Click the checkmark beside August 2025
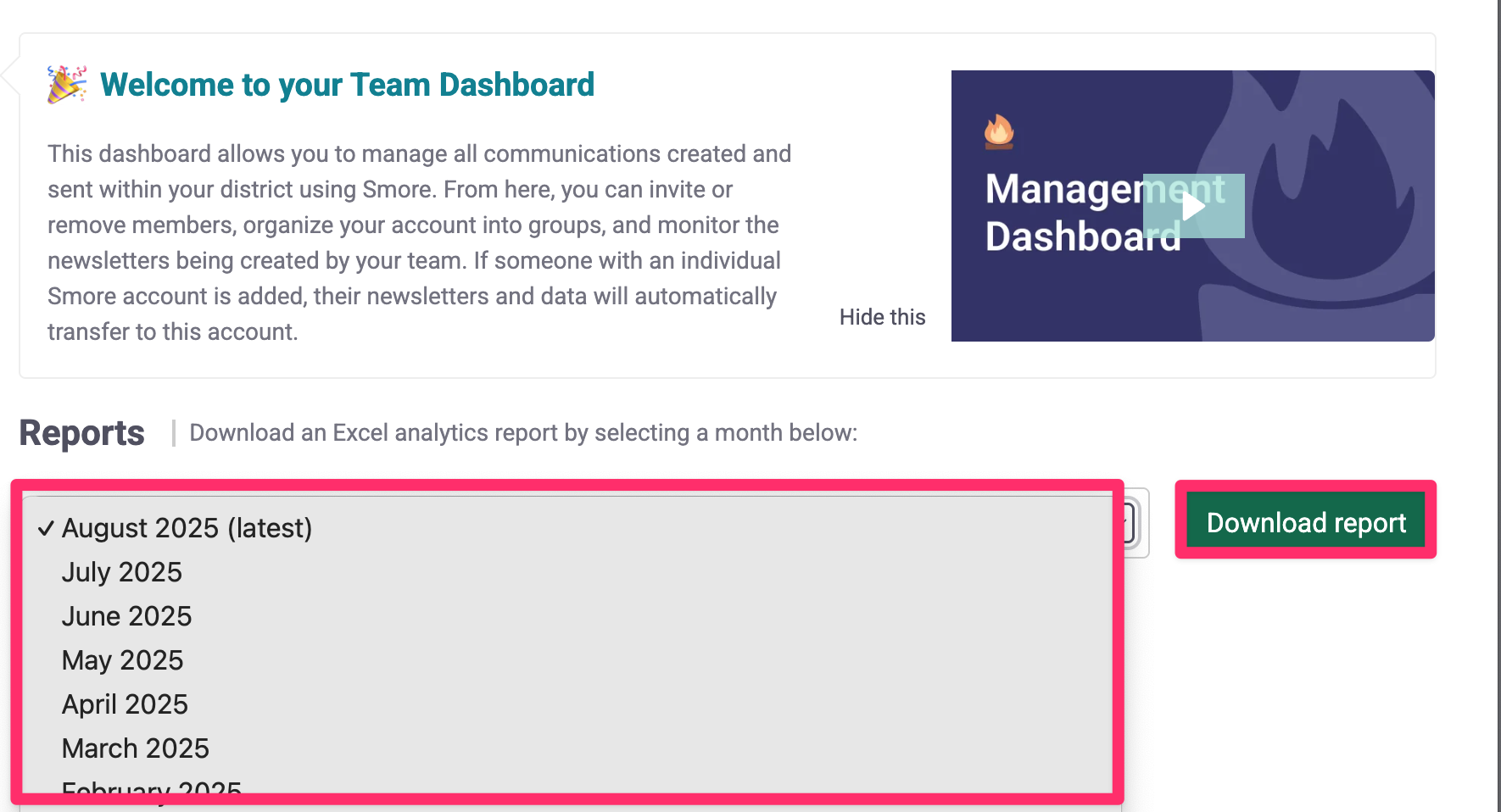Image resolution: width=1501 pixels, height=812 pixels. (46, 529)
